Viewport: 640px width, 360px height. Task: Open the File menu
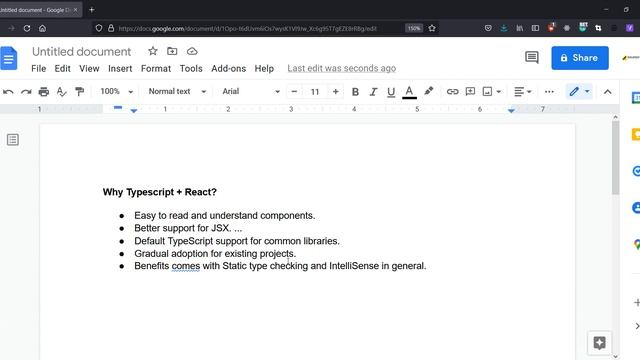[39, 69]
